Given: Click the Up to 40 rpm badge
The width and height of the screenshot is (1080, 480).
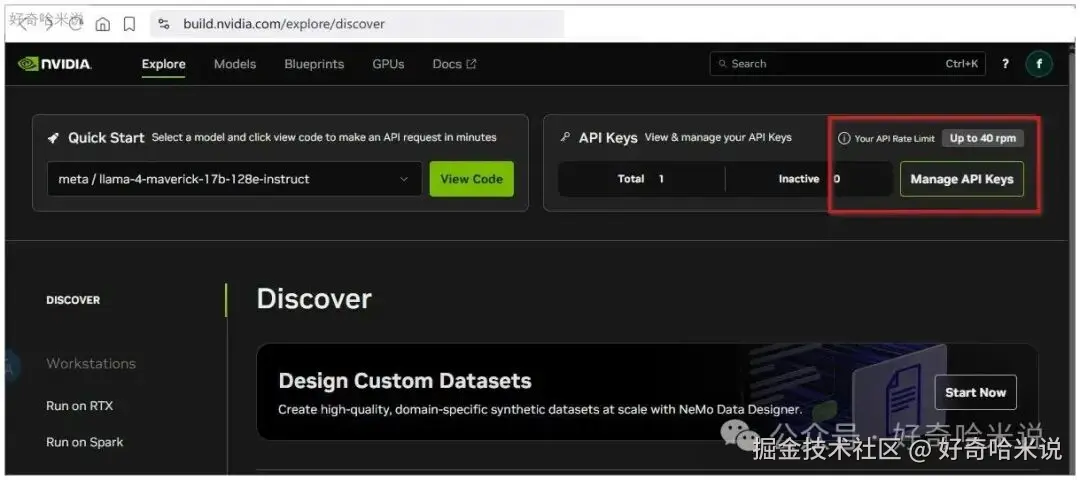Looking at the screenshot, I should coord(983,138).
